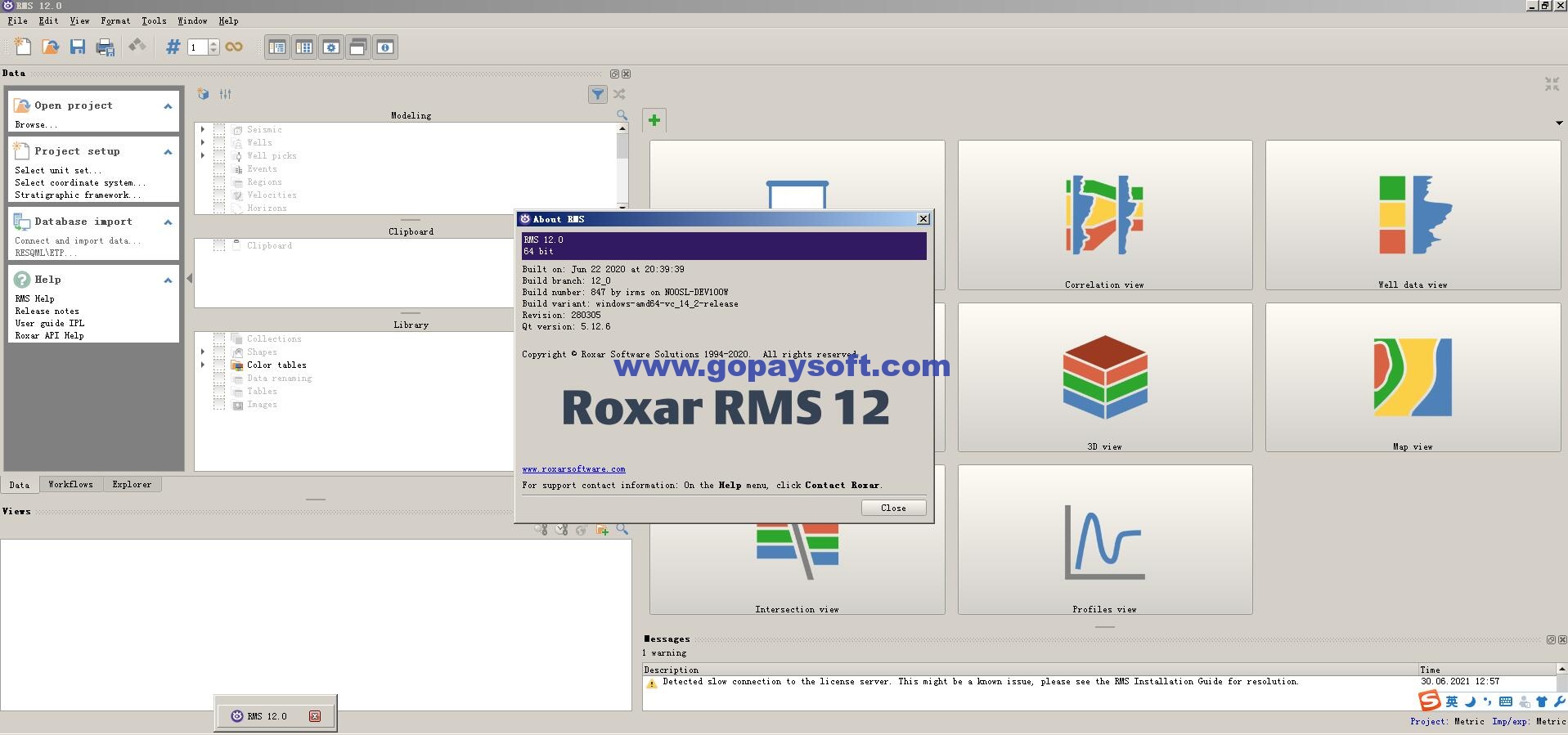
Task: Click the Sogou S input method icon
Action: (1429, 701)
